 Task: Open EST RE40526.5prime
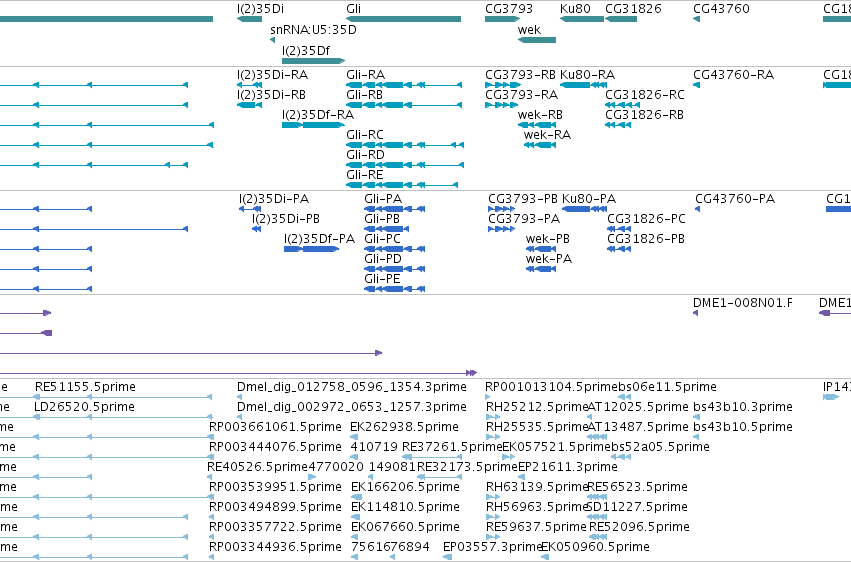tap(257, 467)
